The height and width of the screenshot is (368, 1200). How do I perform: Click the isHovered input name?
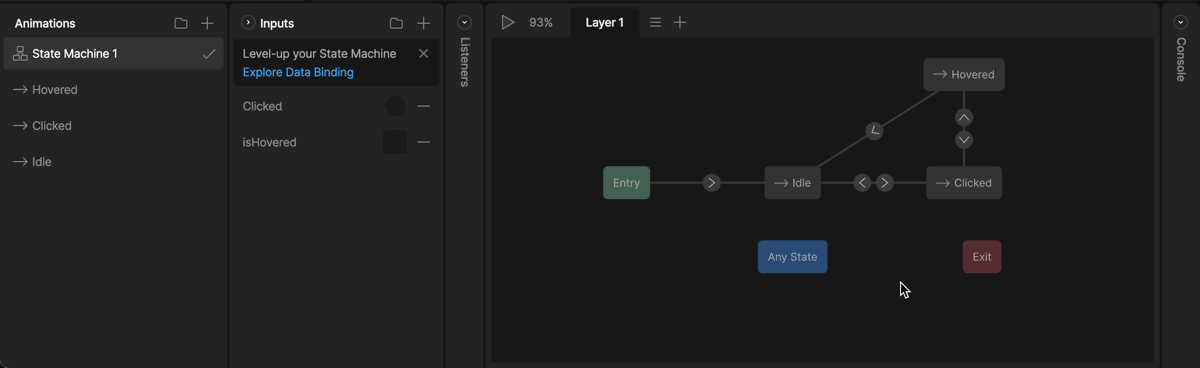pos(269,142)
